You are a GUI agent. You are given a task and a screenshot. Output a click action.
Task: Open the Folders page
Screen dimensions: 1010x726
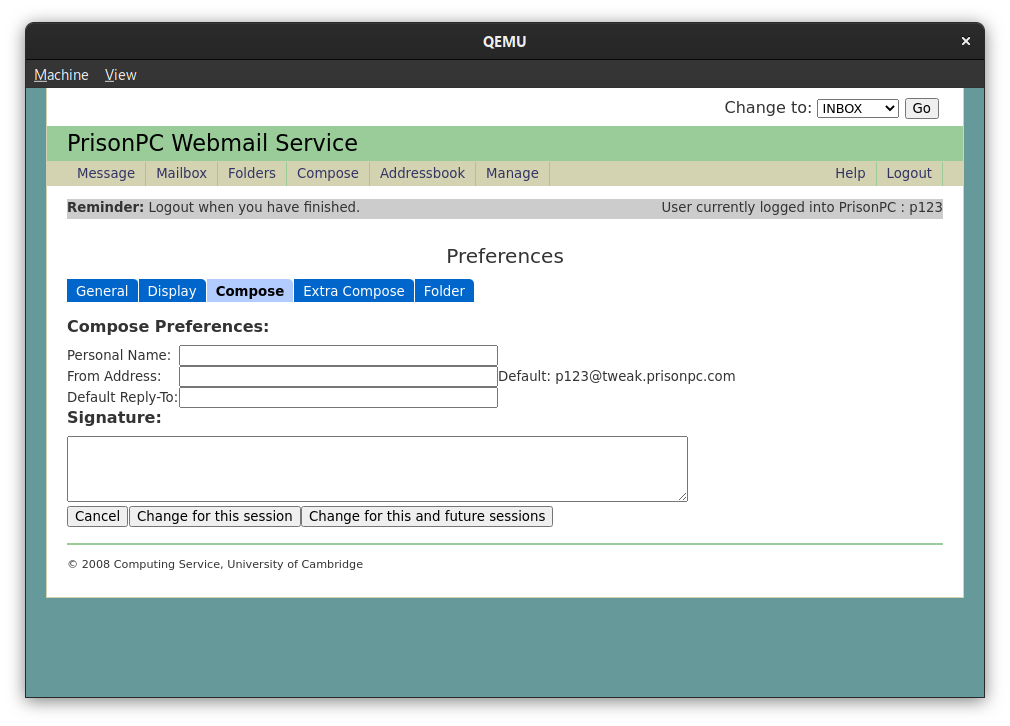(252, 173)
